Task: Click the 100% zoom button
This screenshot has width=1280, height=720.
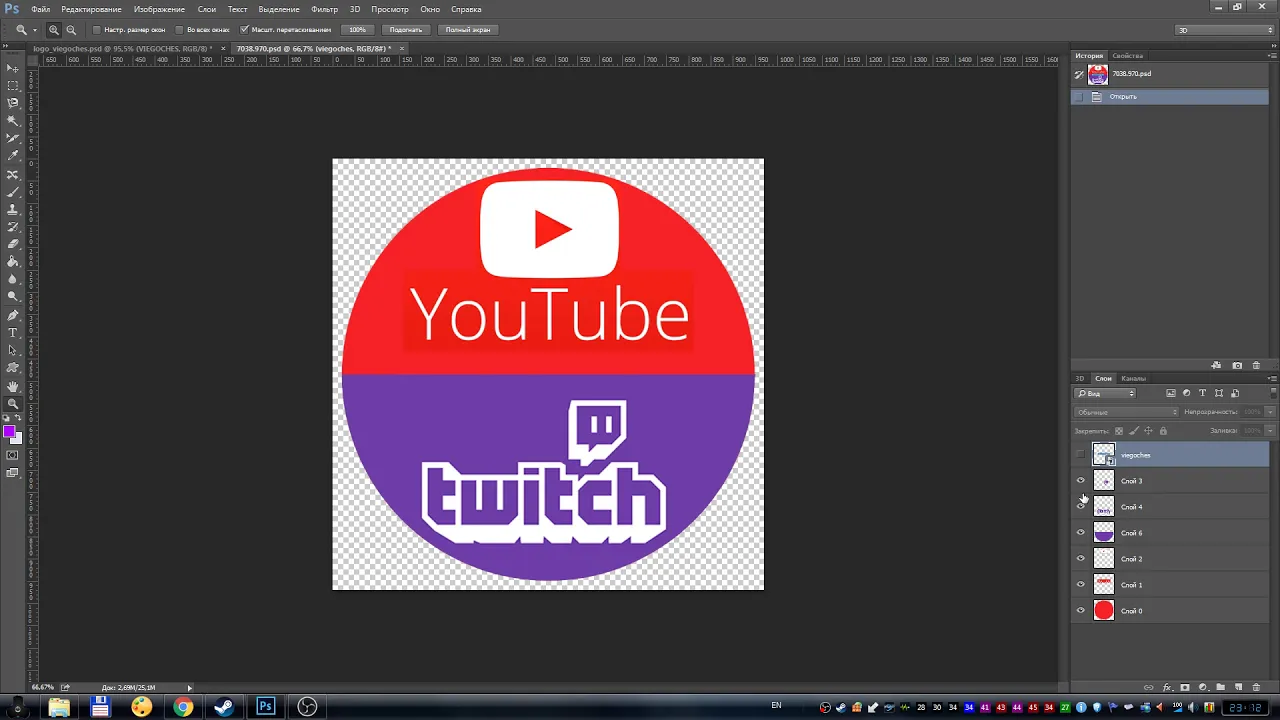Action: [357, 30]
